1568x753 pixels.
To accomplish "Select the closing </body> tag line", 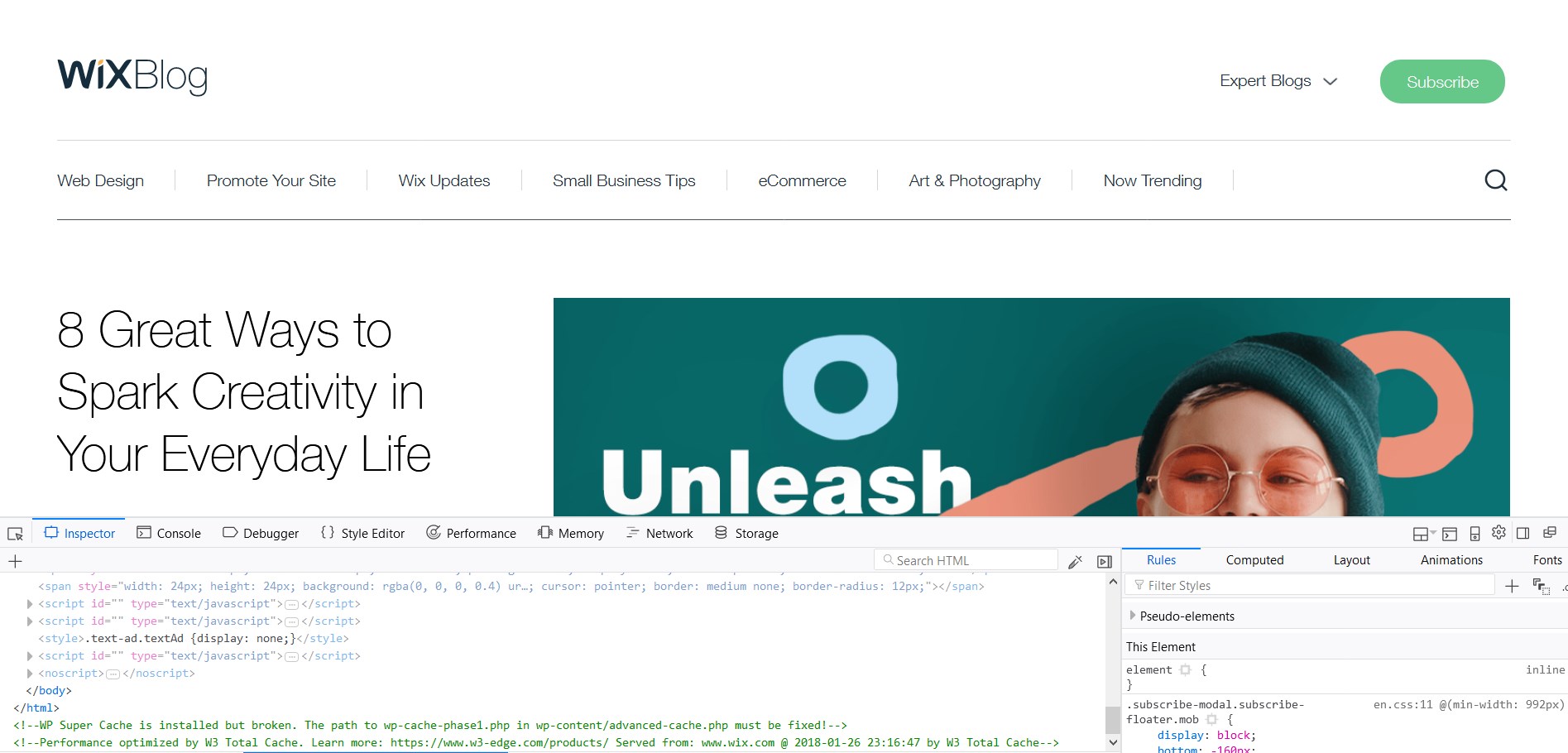I will pos(49,691).
